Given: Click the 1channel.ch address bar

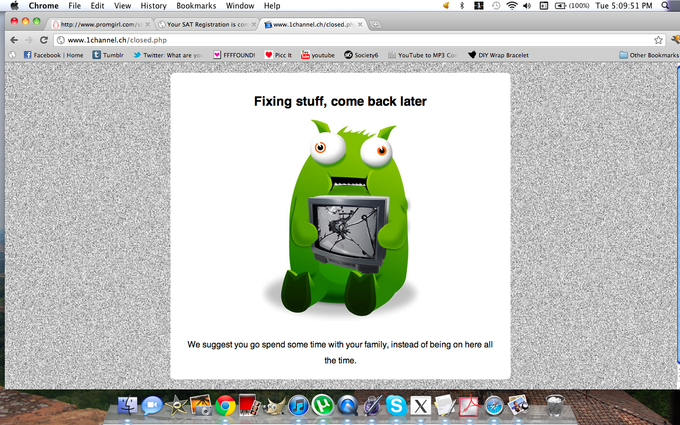Looking at the screenshot, I should 360,40.
